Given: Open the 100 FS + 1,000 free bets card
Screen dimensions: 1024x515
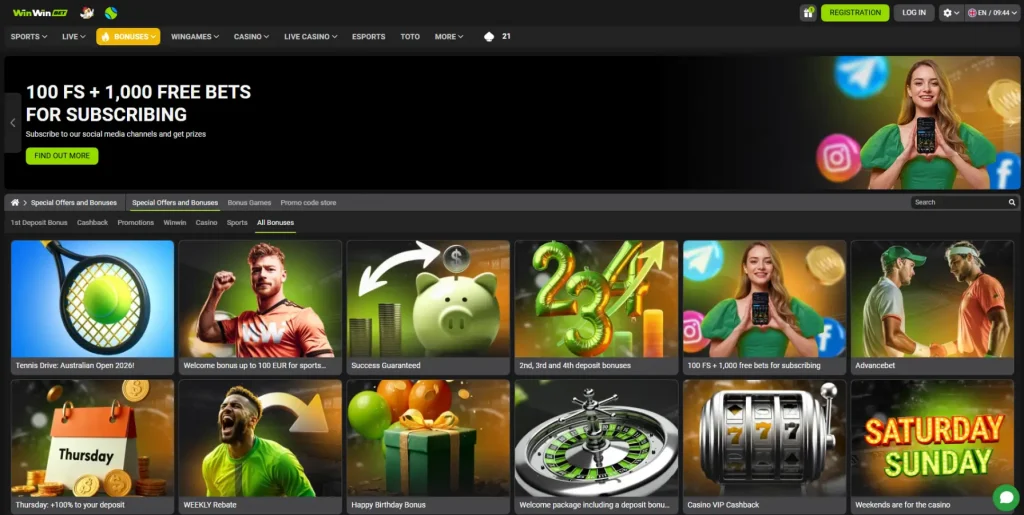Looking at the screenshot, I should pyautogui.click(x=764, y=307).
